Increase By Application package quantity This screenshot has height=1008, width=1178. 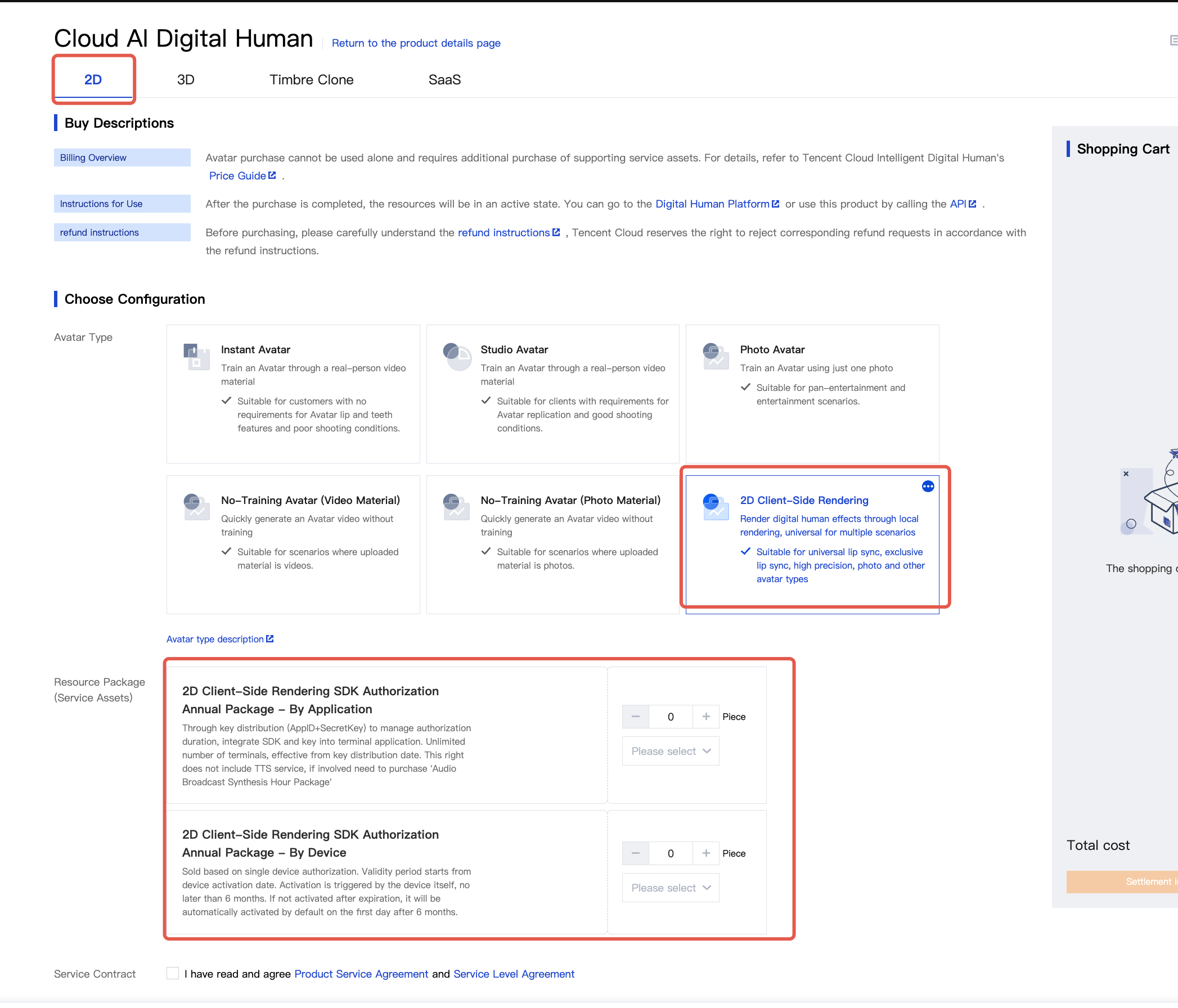(x=705, y=717)
